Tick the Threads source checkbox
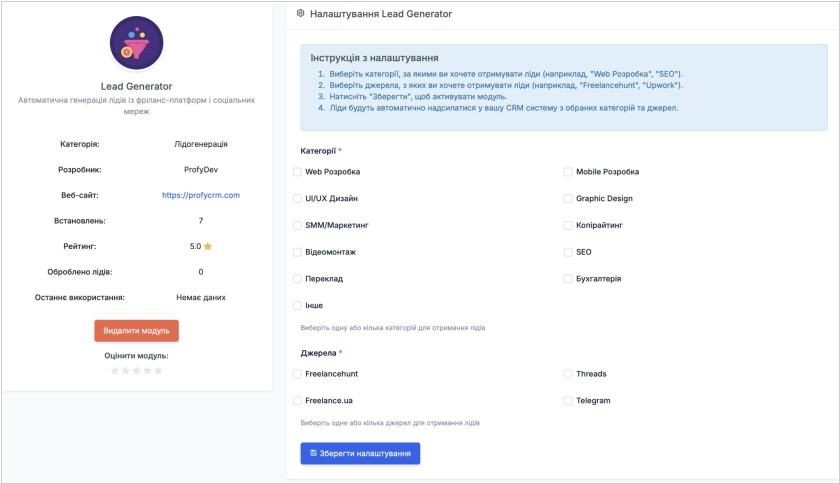The height and width of the screenshot is (484, 840). (568, 374)
